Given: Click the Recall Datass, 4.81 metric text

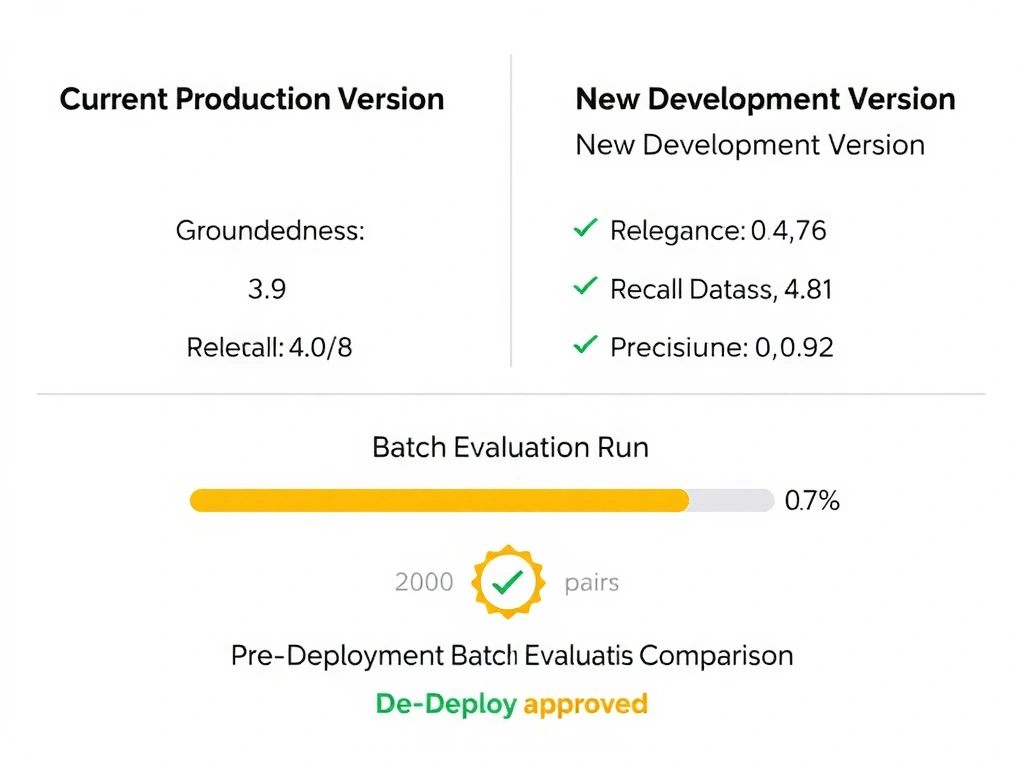Looking at the screenshot, I should (721, 289).
